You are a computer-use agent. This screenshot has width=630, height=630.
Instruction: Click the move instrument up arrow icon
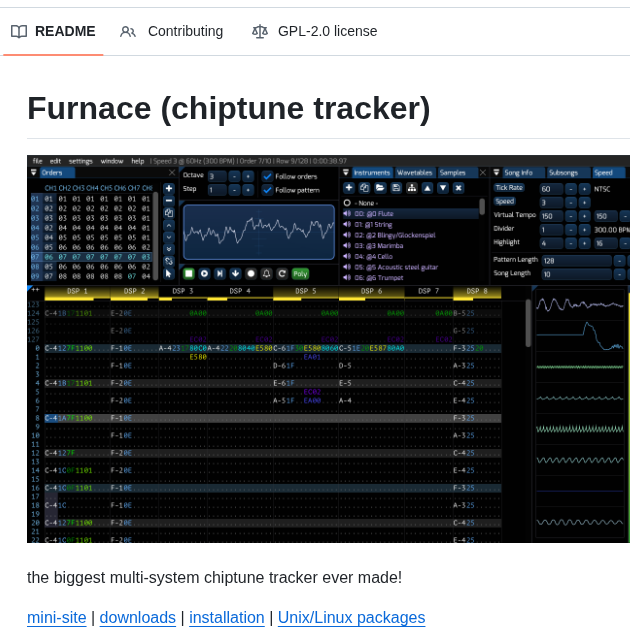[x=427, y=187]
